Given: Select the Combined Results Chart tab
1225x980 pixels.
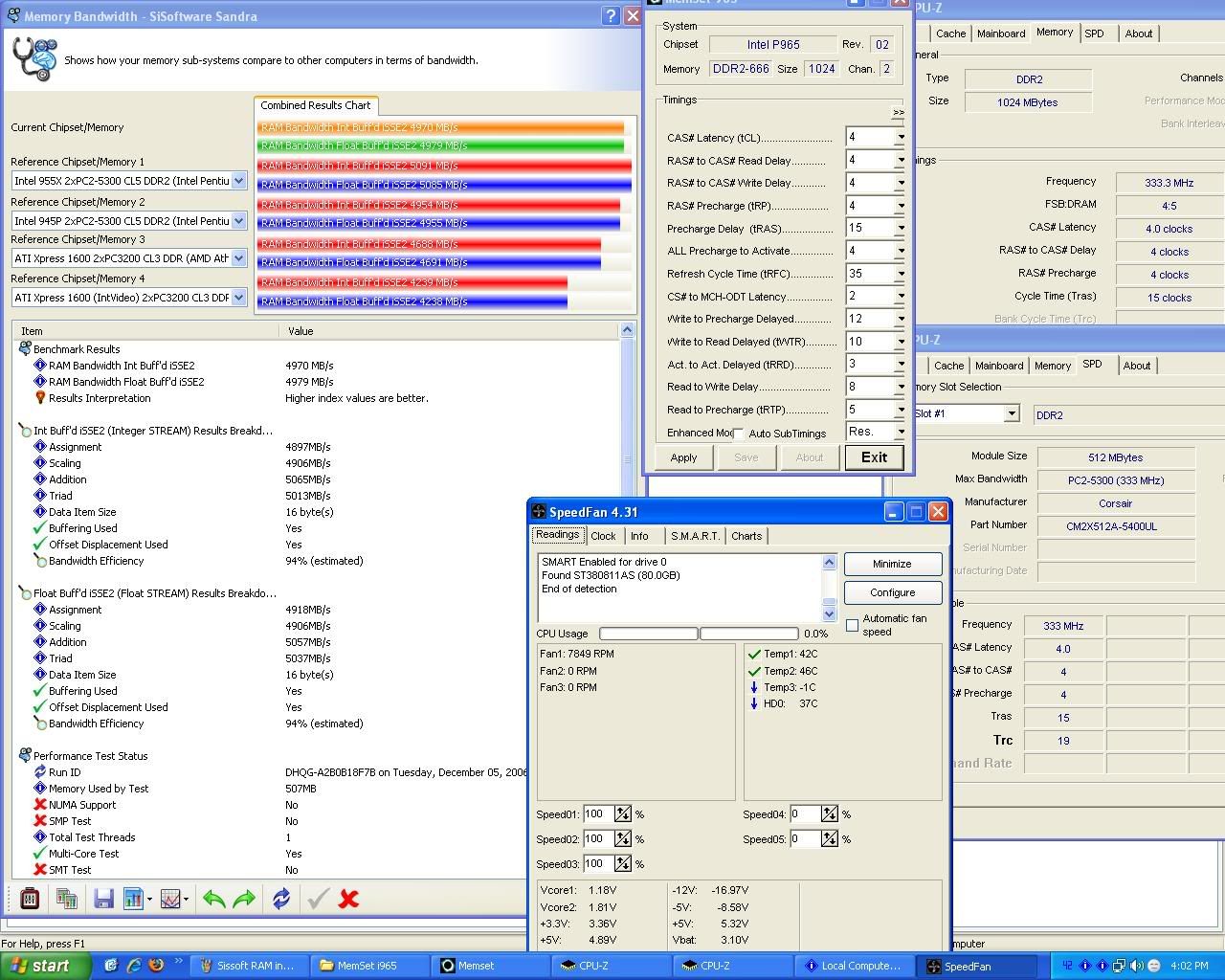Looking at the screenshot, I should point(316,105).
